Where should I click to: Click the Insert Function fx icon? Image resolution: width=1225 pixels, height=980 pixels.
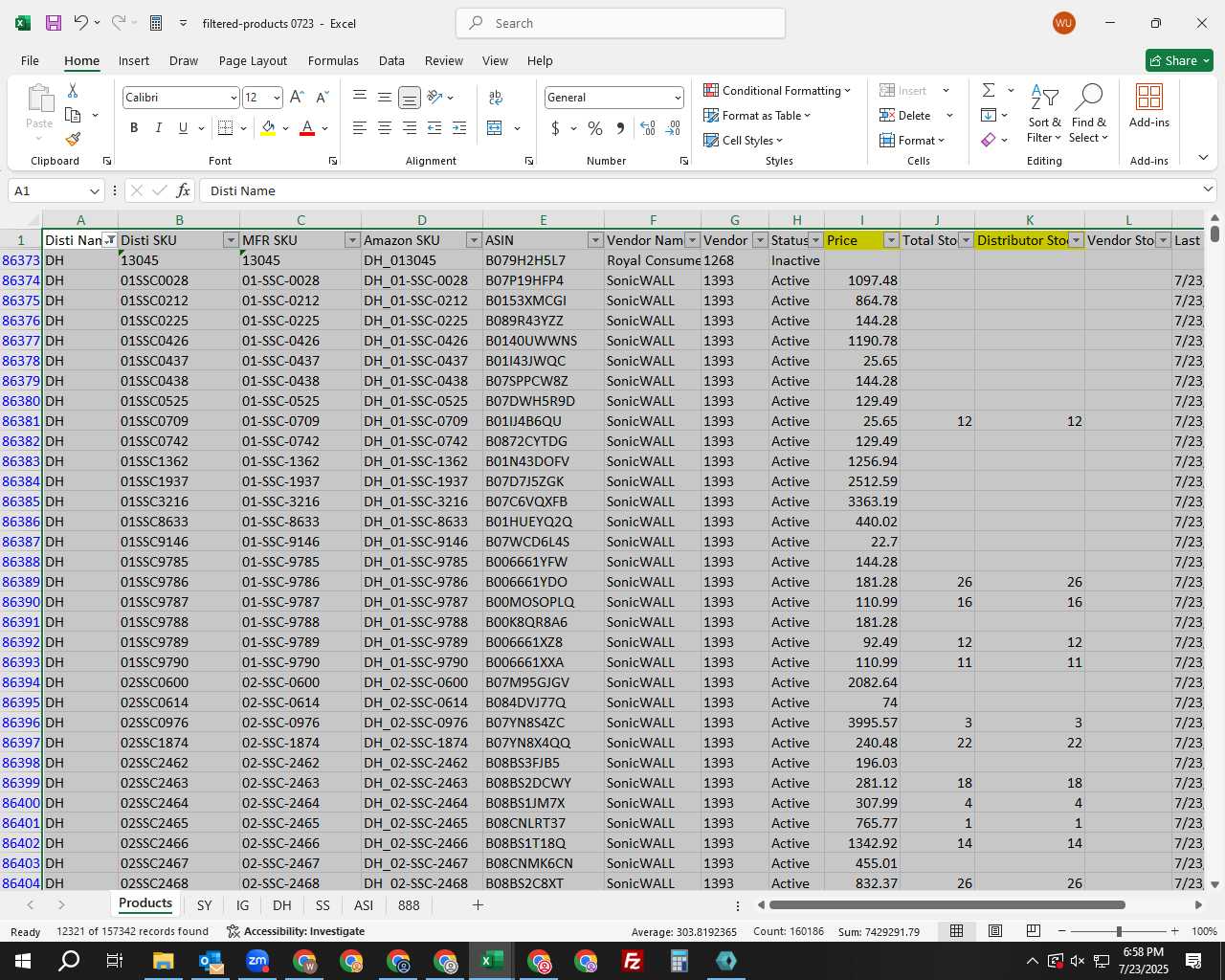[183, 190]
